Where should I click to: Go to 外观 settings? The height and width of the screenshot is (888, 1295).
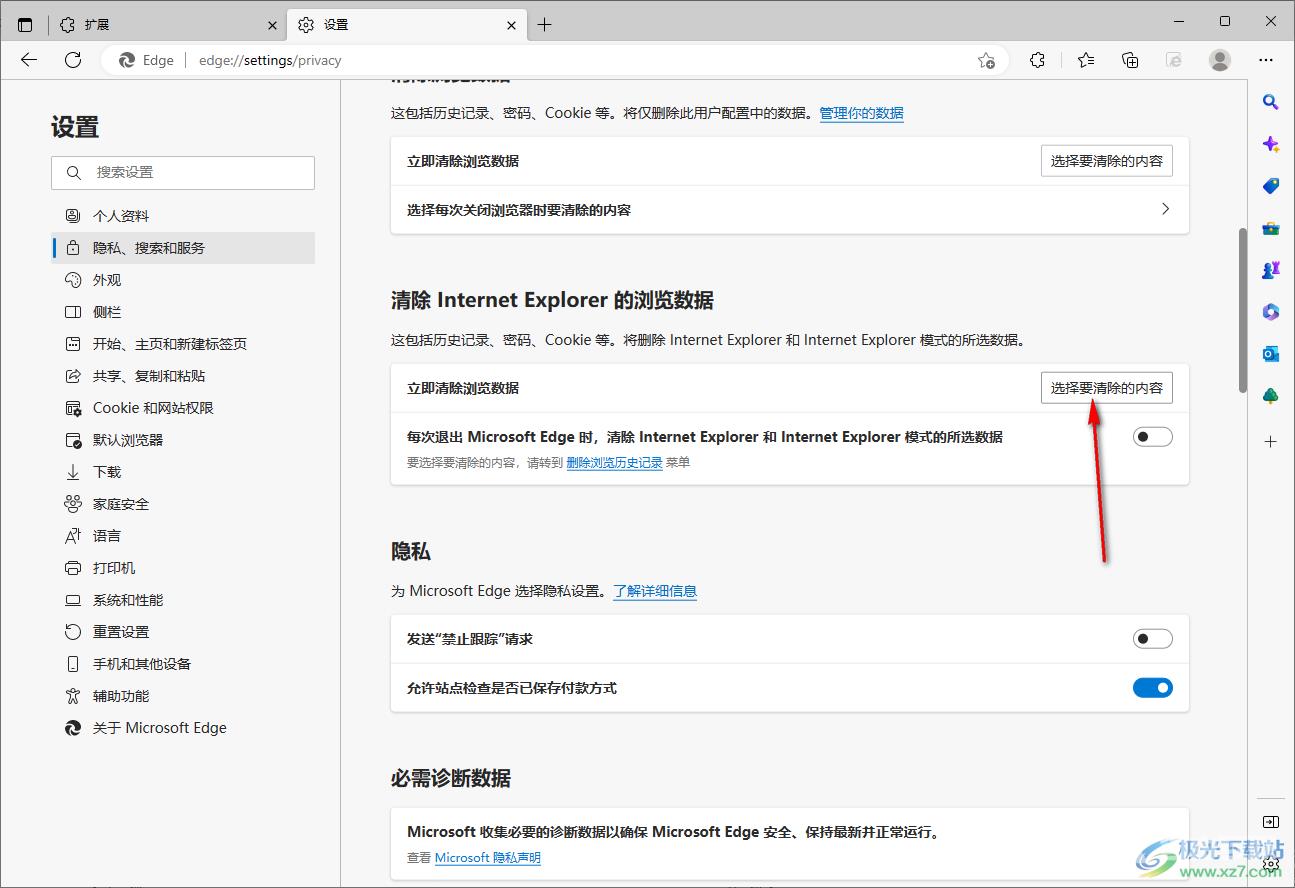click(183, 280)
